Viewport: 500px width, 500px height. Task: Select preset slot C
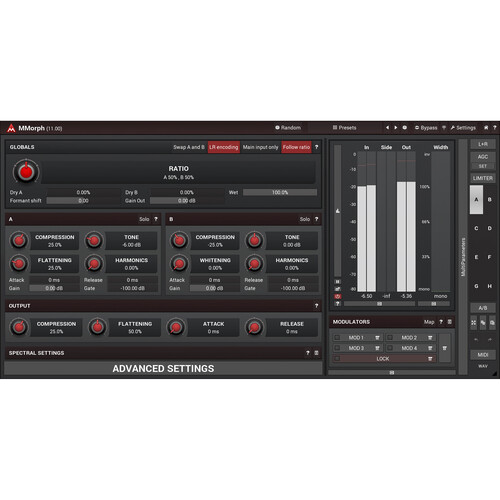click(476, 228)
